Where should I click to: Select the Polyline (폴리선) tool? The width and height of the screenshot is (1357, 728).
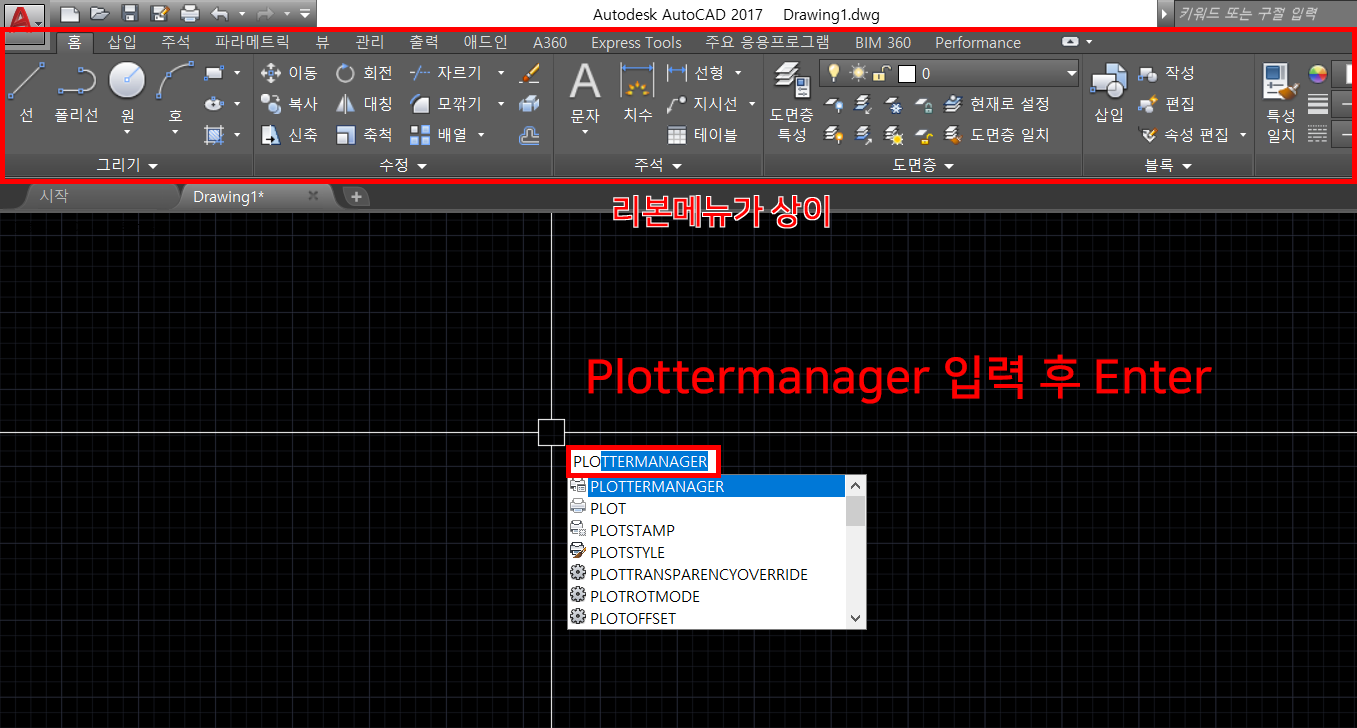coord(77,92)
